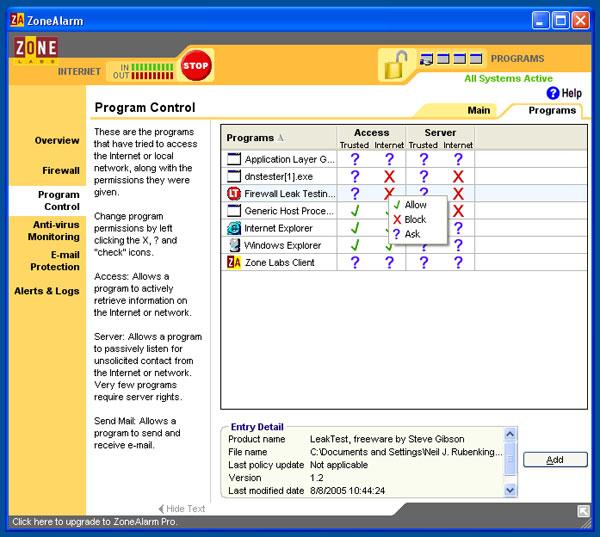600x537 pixels.
Task: Click the Generic Host Process program icon
Action: [x=234, y=211]
